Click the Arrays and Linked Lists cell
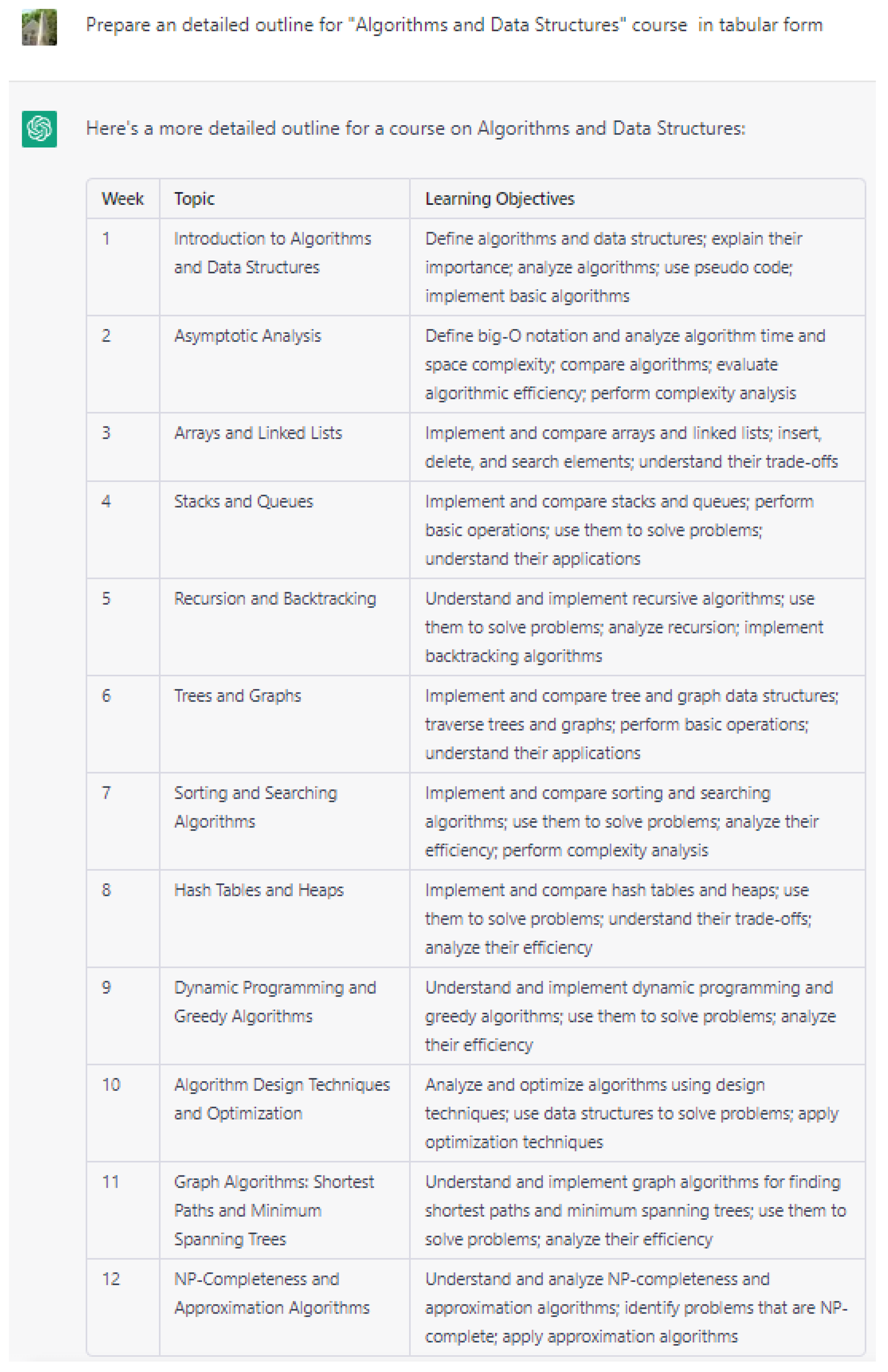Screen dimensions: 888x1372 tap(258, 433)
